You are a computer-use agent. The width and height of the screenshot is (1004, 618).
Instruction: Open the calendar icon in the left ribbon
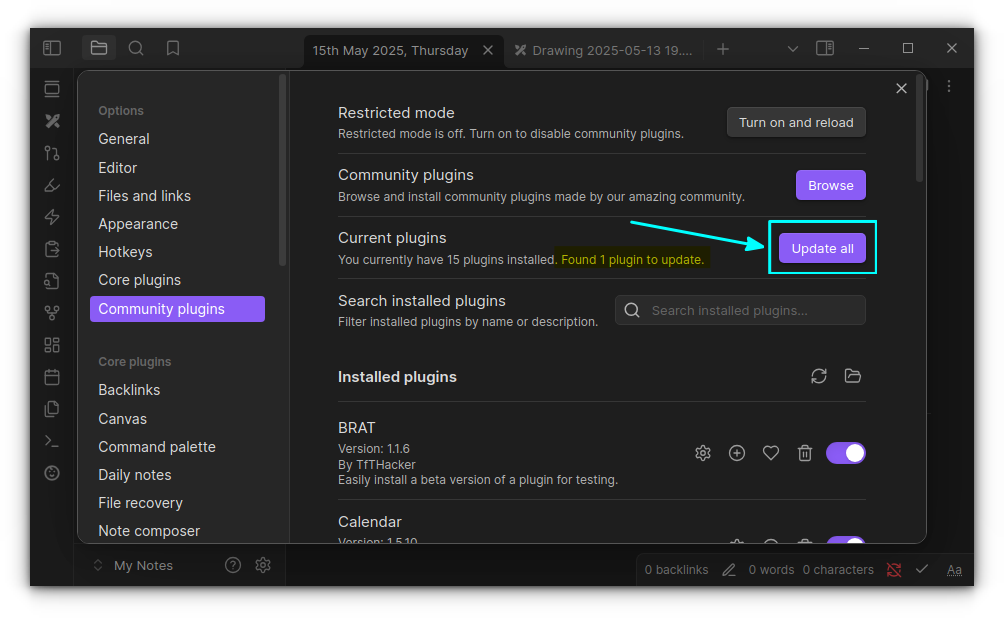coord(51,376)
